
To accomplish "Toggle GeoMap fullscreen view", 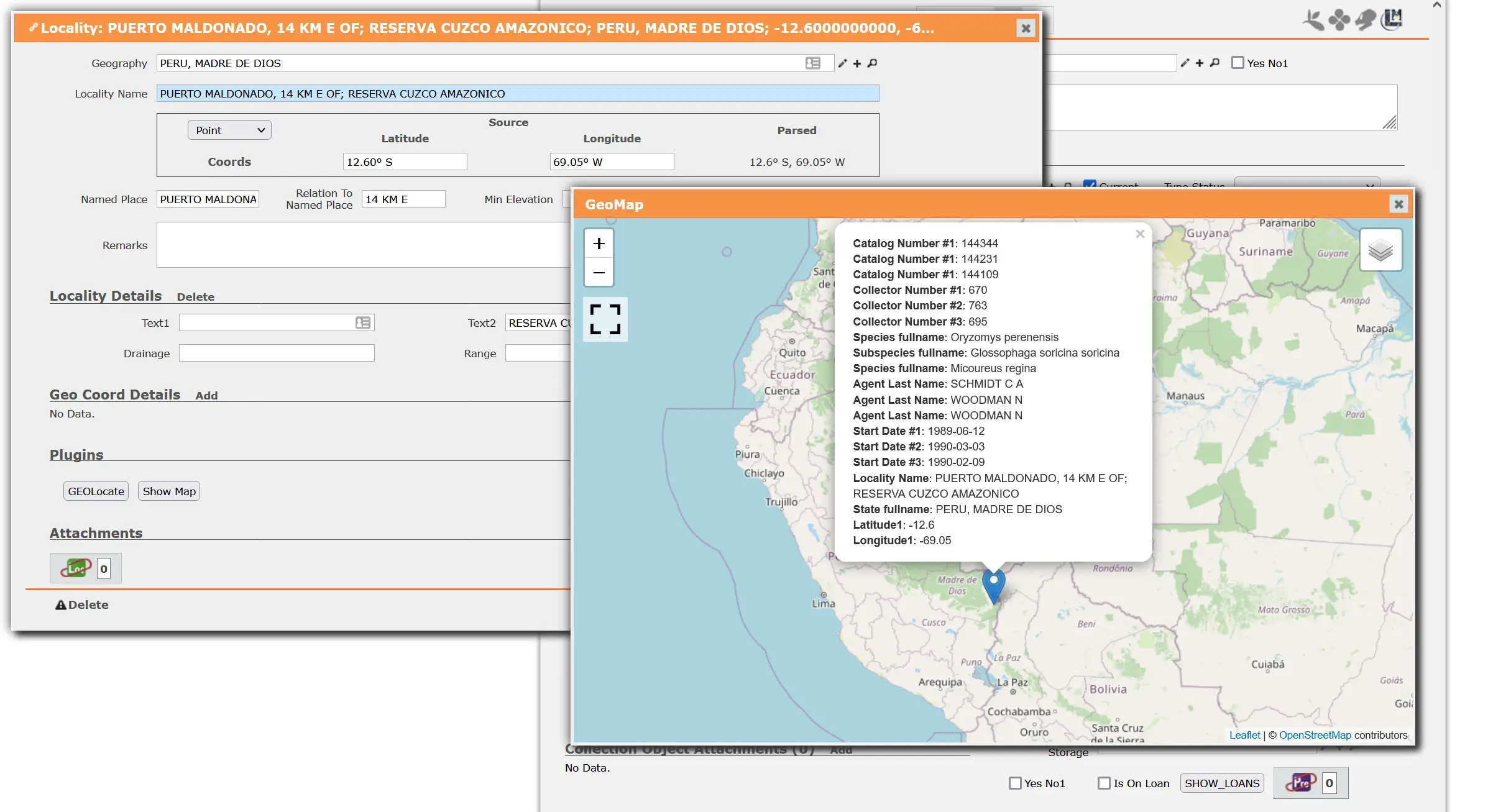I will click(x=605, y=319).
